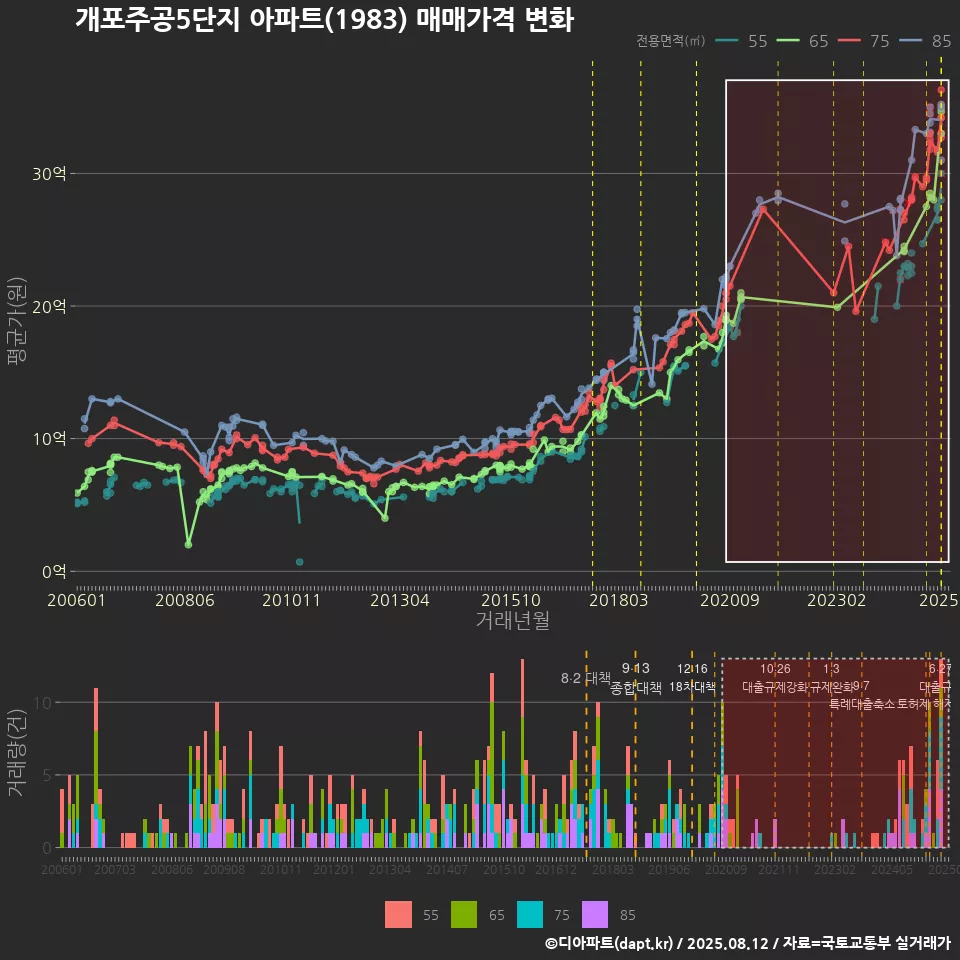
Task: Click the 85 legend line in top legend
Action: pyautogui.click(x=910, y=41)
